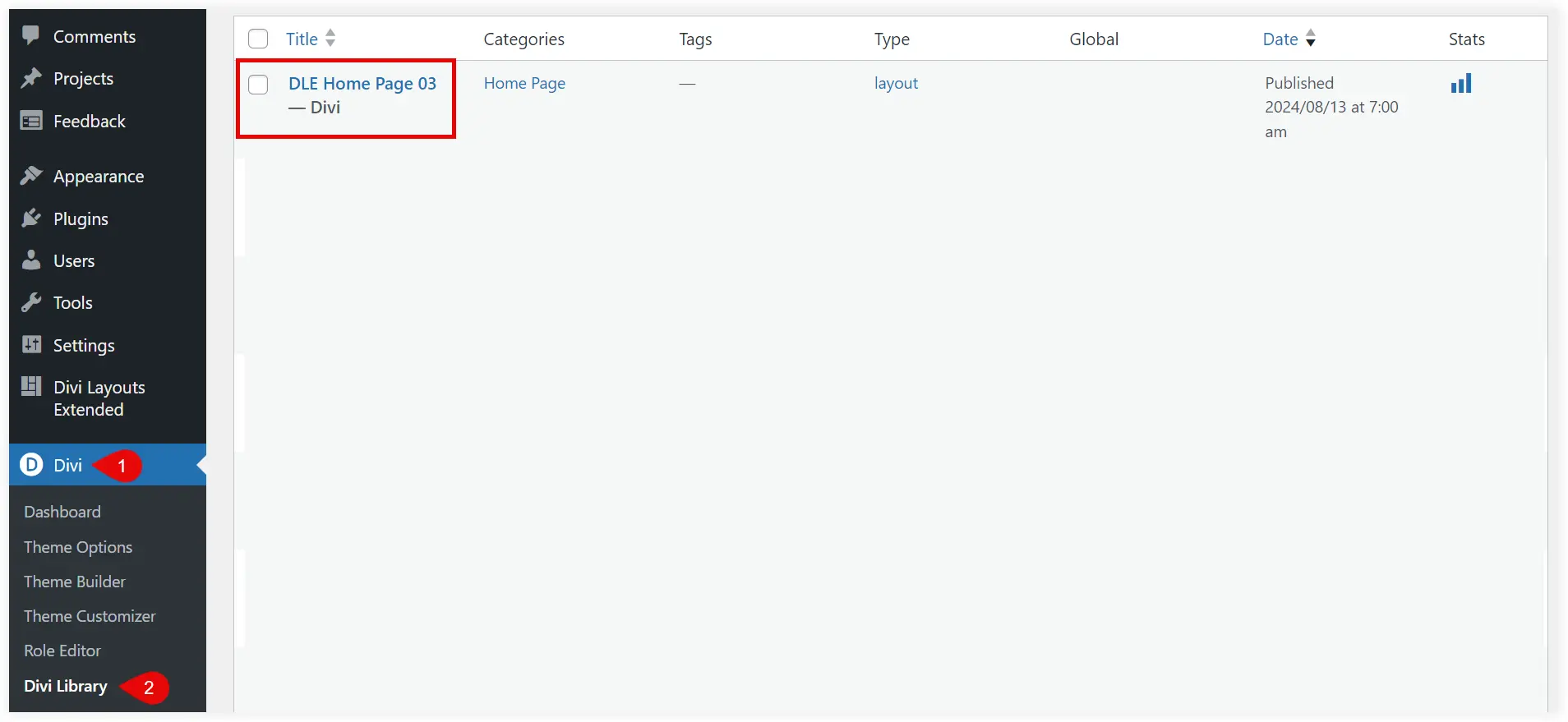This screenshot has height=722, width=1568.
Task: Click the Projects pushpin icon
Action: (x=31, y=78)
